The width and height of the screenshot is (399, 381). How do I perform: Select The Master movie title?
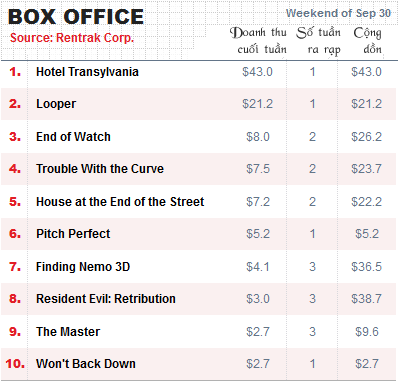tap(68, 332)
